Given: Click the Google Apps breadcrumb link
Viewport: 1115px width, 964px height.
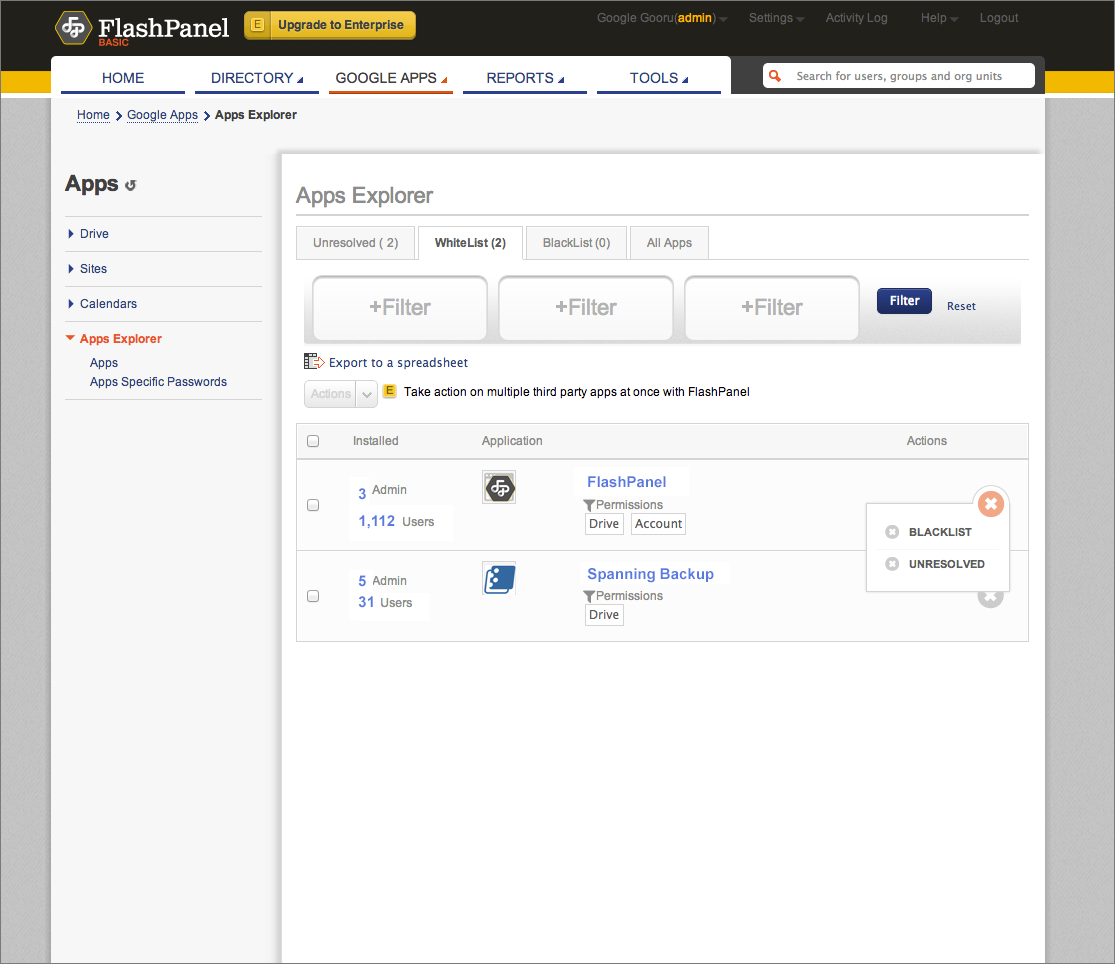Looking at the screenshot, I should 162,115.
